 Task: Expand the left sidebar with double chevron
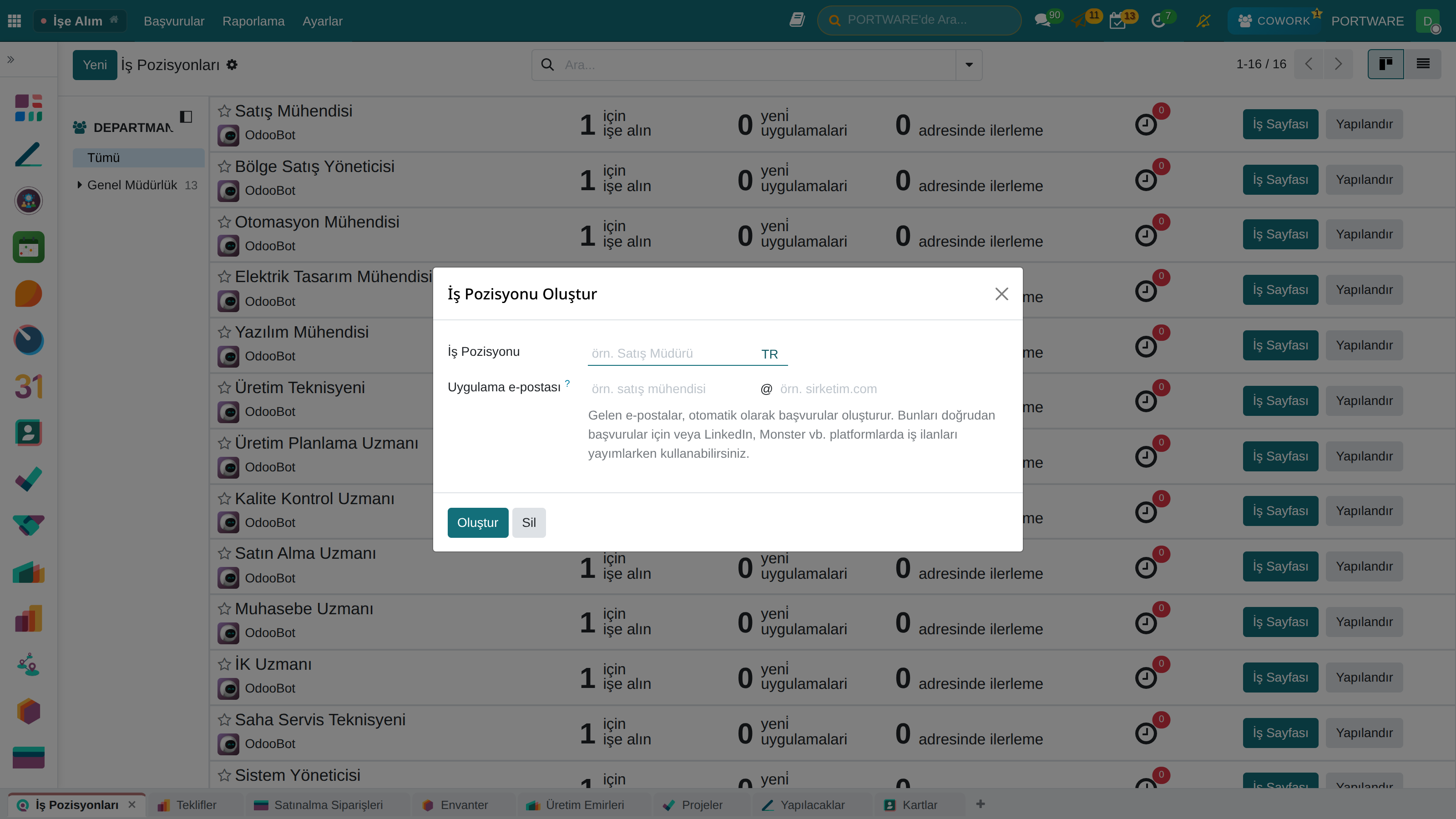11,59
